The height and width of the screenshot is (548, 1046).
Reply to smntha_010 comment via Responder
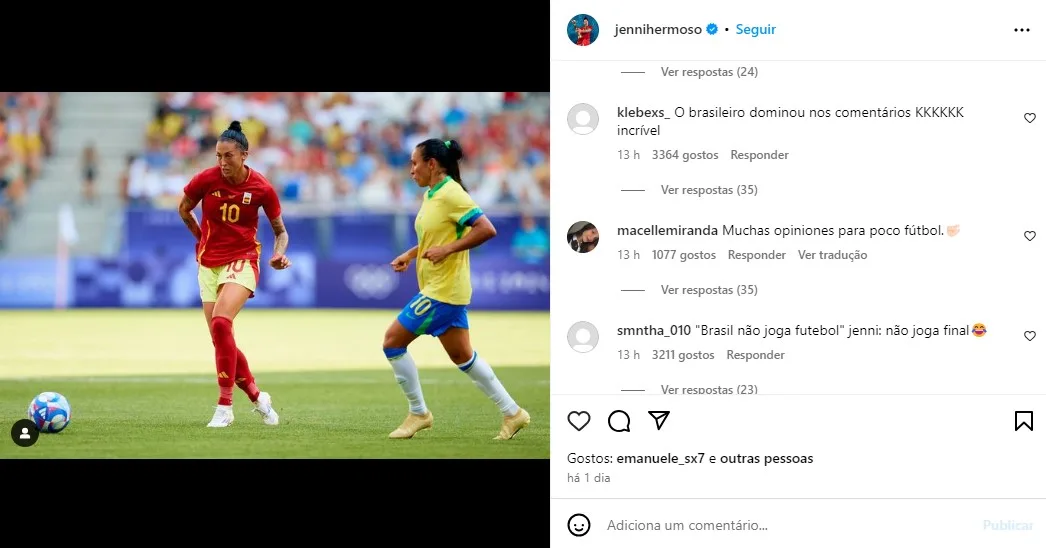coord(755,355)
